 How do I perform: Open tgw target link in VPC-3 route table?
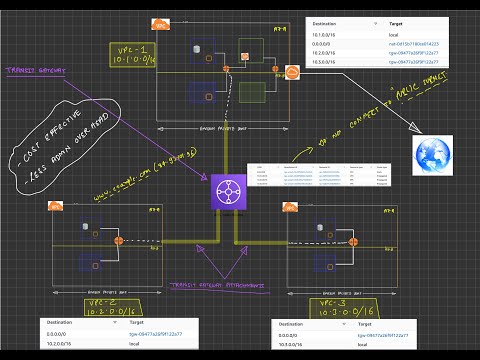tap(383, 335)
